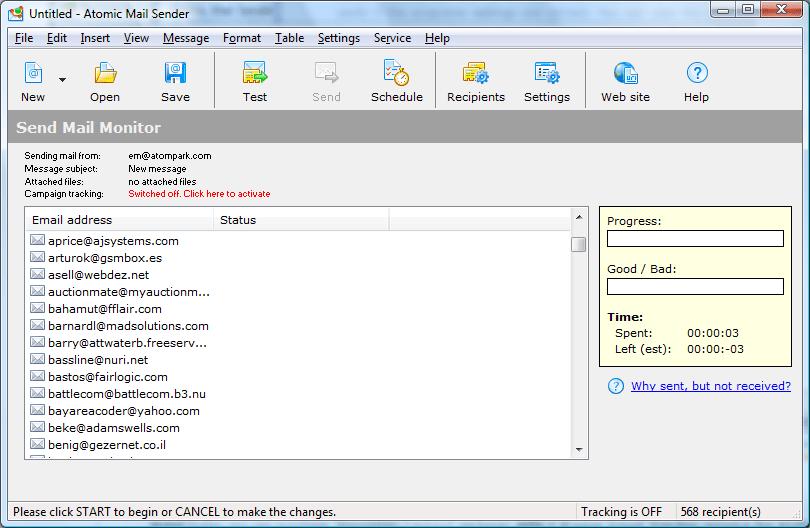Viewport: 810px width, 528px height.
Task: Expand the New button dropdown arrow
Action: point(63,80)
